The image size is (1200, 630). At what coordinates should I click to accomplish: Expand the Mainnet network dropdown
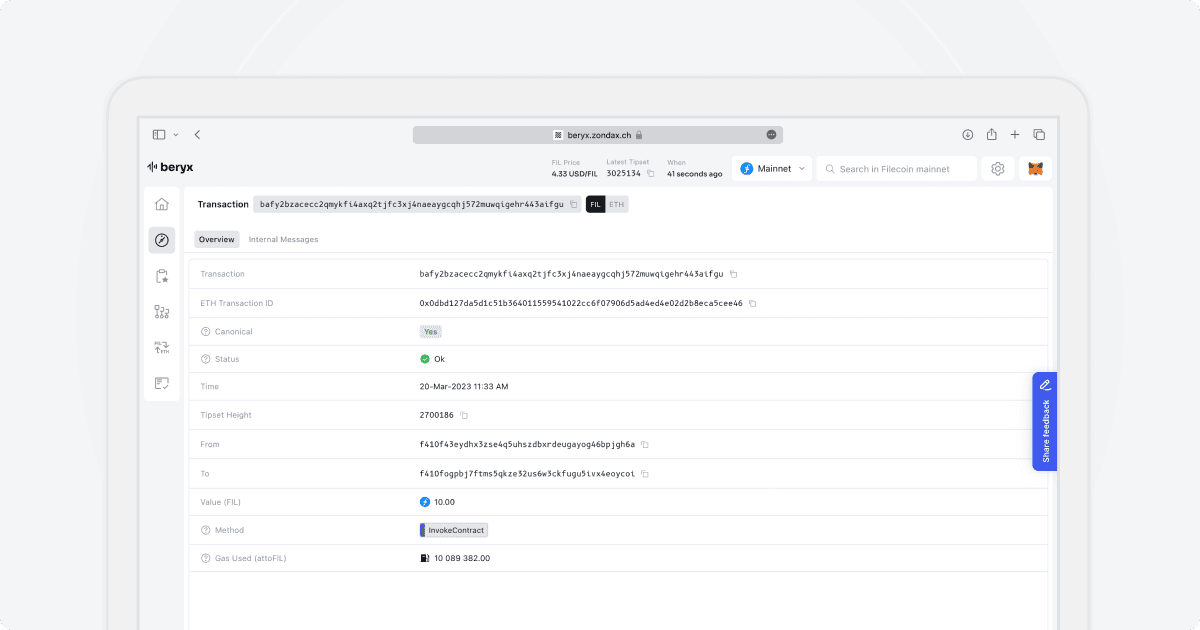click(772, 169)
